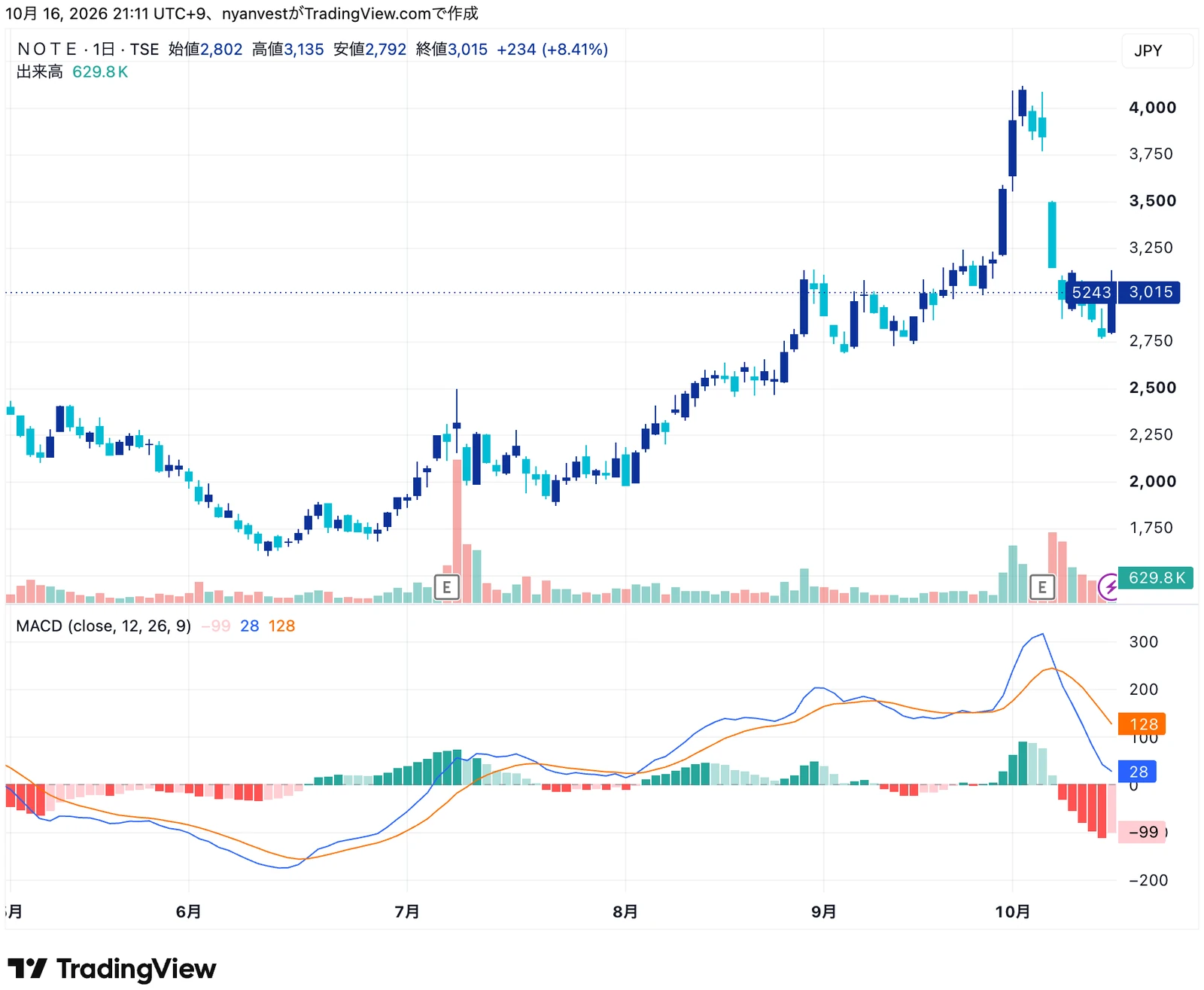Click the 5243 countdown label beside price
This screenshot has width=1204, height=990.
1091,292
